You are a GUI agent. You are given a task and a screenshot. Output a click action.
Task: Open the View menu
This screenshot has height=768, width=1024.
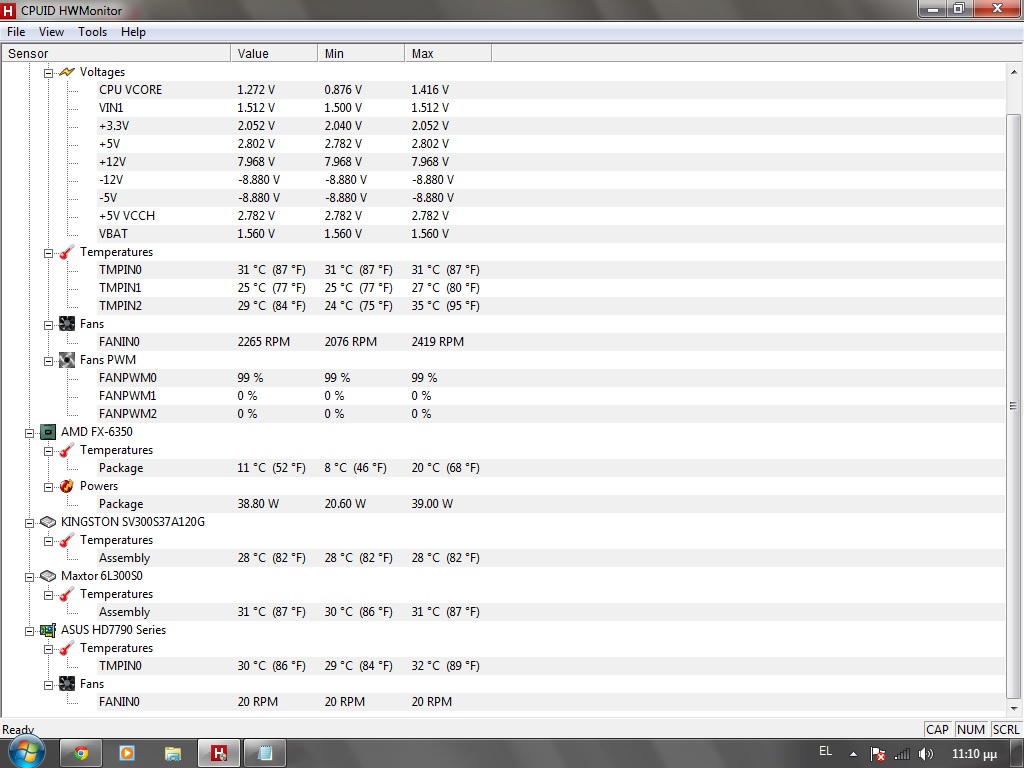coord(51,32)
